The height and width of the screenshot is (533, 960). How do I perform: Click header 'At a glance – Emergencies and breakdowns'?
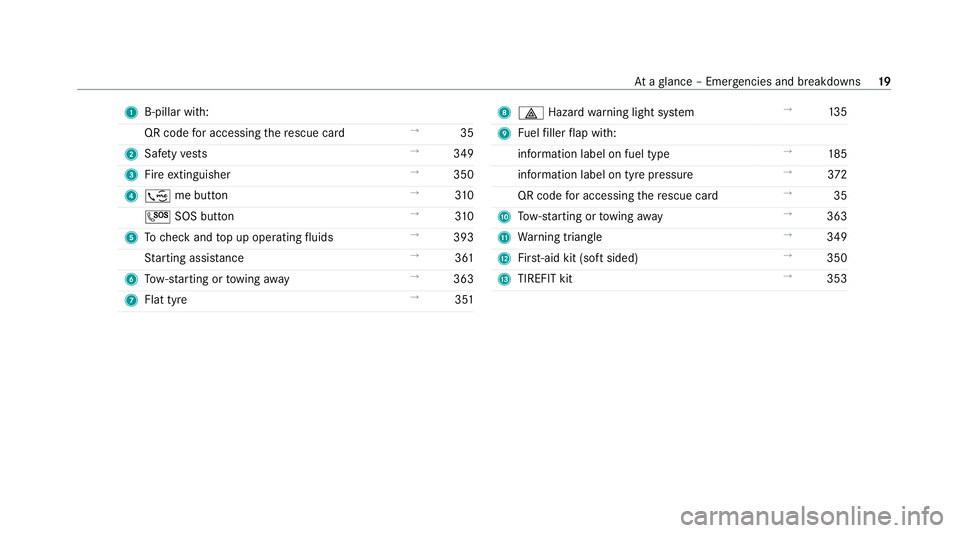(x=747, y=82)
